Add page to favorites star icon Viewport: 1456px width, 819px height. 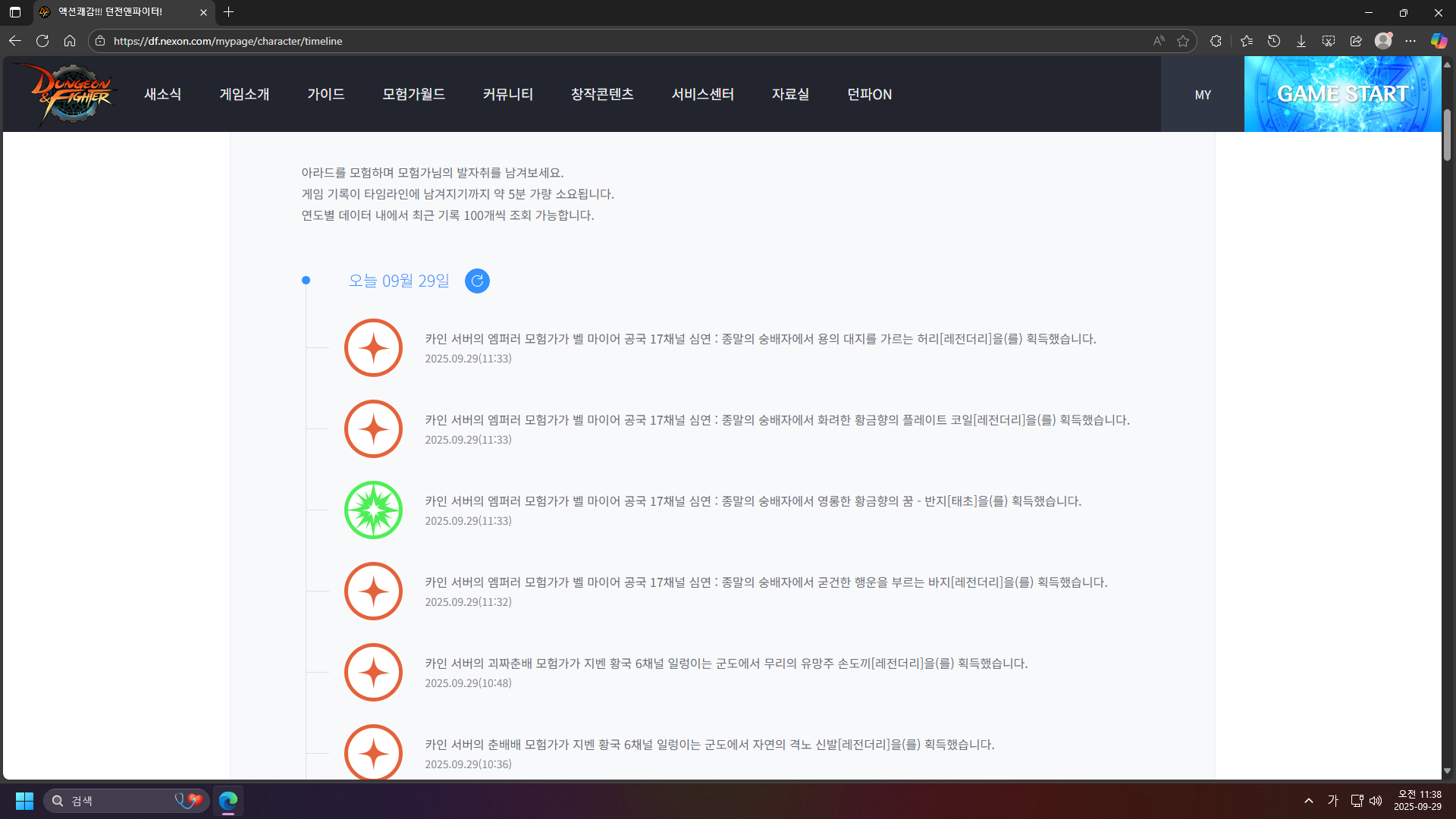point(1183,41)
